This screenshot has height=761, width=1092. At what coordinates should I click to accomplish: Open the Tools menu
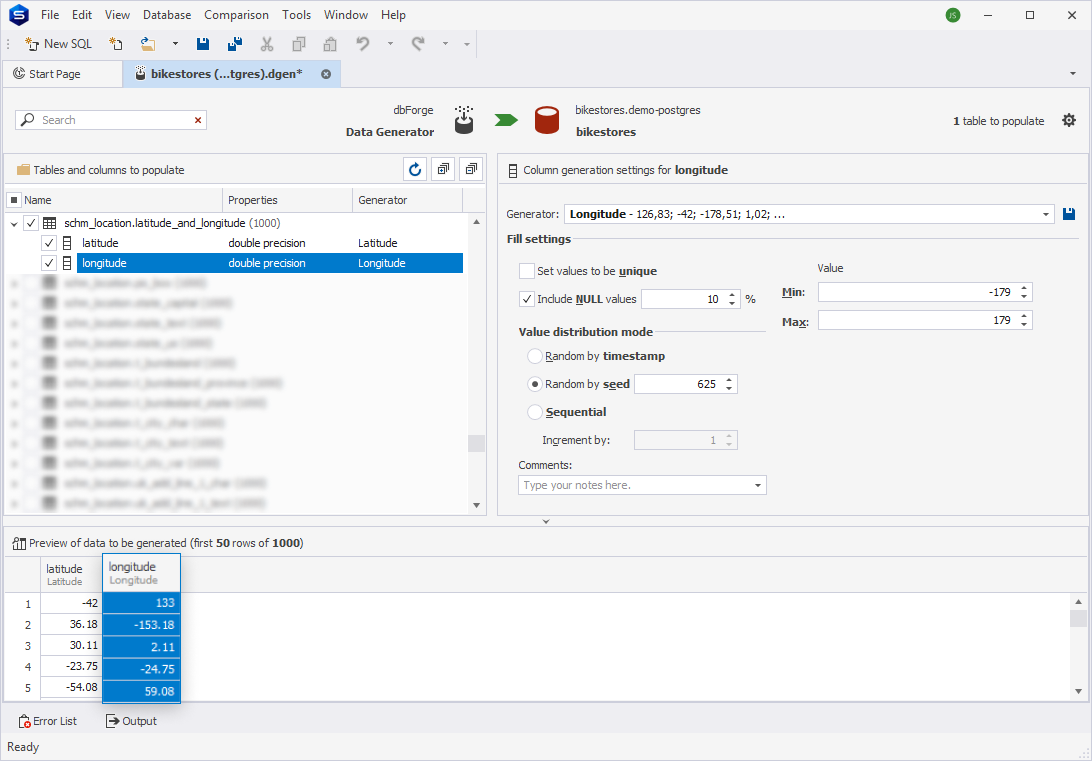297,15
